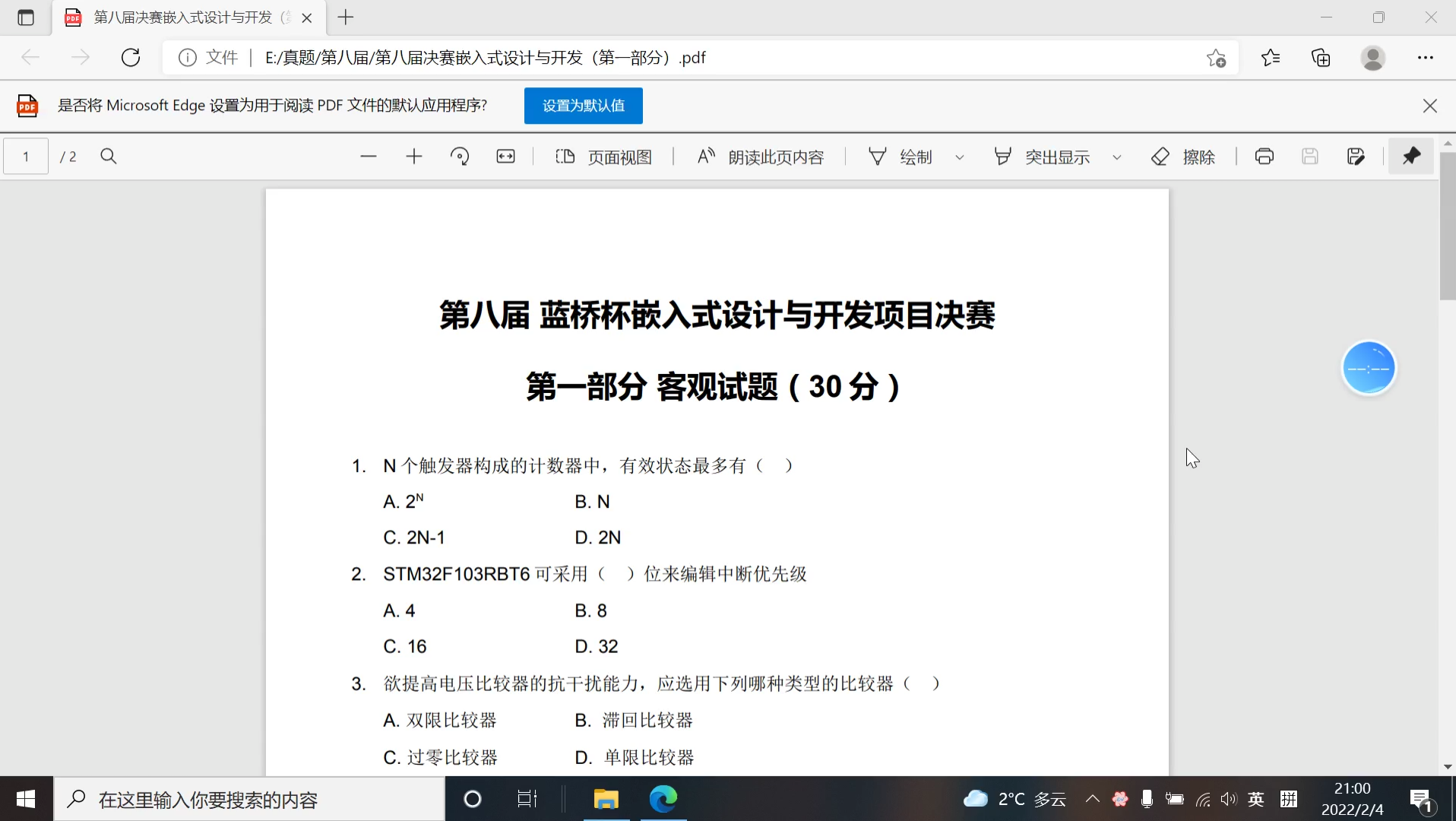Click answer option D. 2N

point(598,537)
